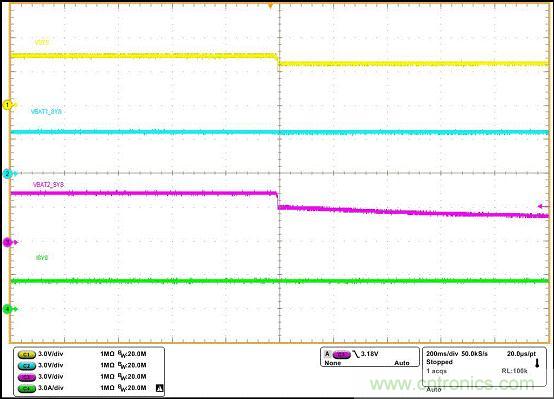This screenshot has height=399, width=554.
Task: Click the magenta C3 trigger source badge
Action: point(342,354)
